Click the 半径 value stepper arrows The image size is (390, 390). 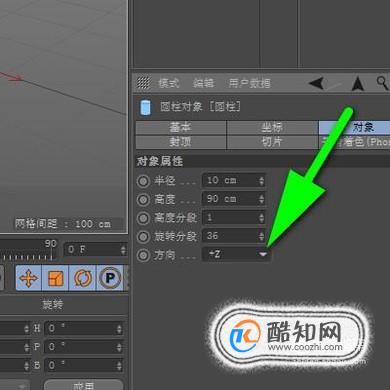click(x=261, y=181)
